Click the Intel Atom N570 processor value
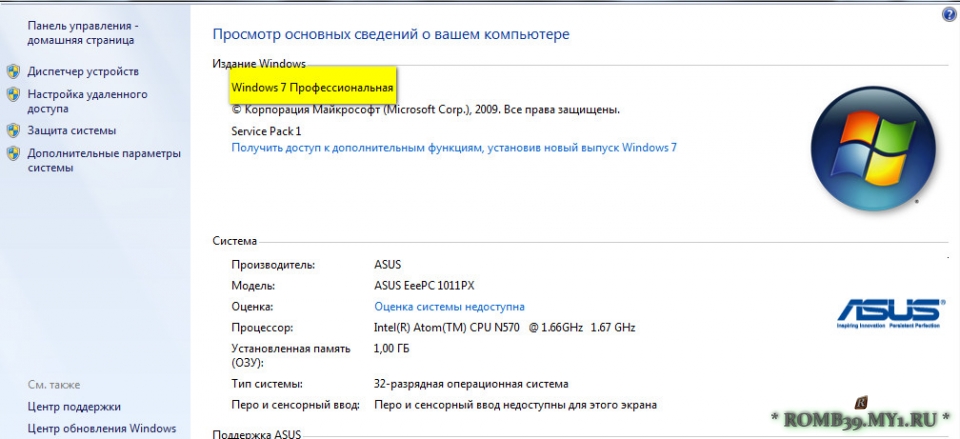Image resolution: width=960 pixels, height=439 pixels. (x=504, y=328)
